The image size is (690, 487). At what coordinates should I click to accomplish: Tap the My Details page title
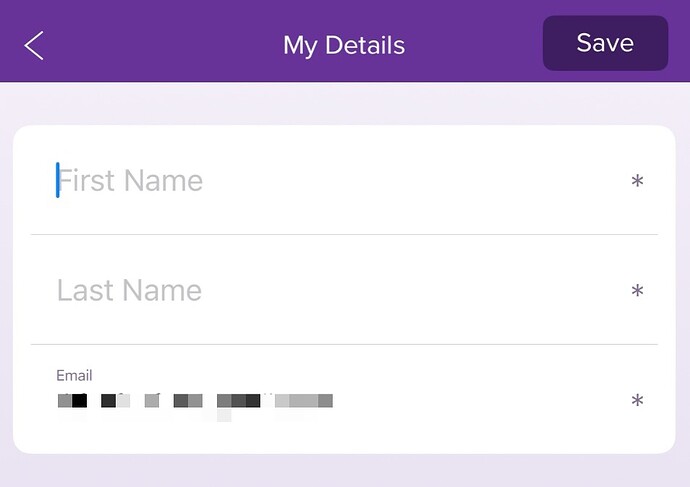pyautogui.click(x=344, y=45)
